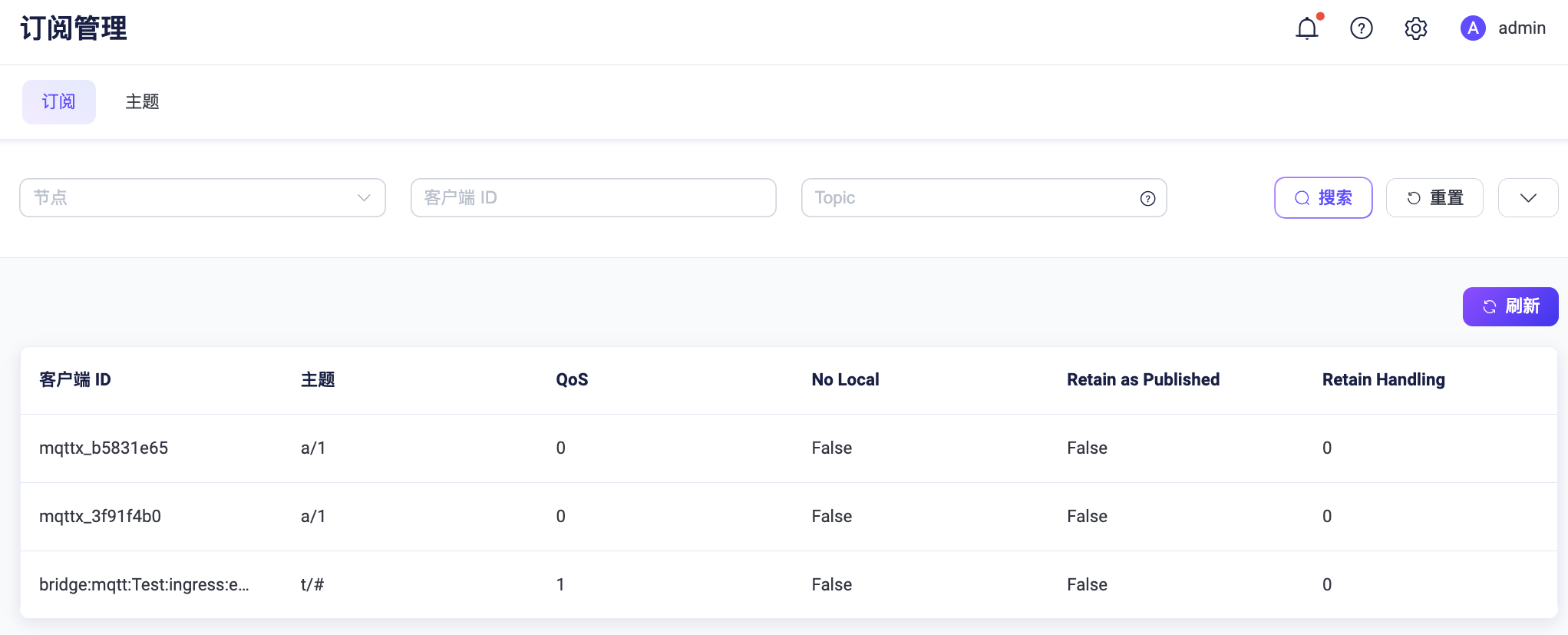Click the 主题 column header
Viewport: 1568px width, 635px height.
318,380
